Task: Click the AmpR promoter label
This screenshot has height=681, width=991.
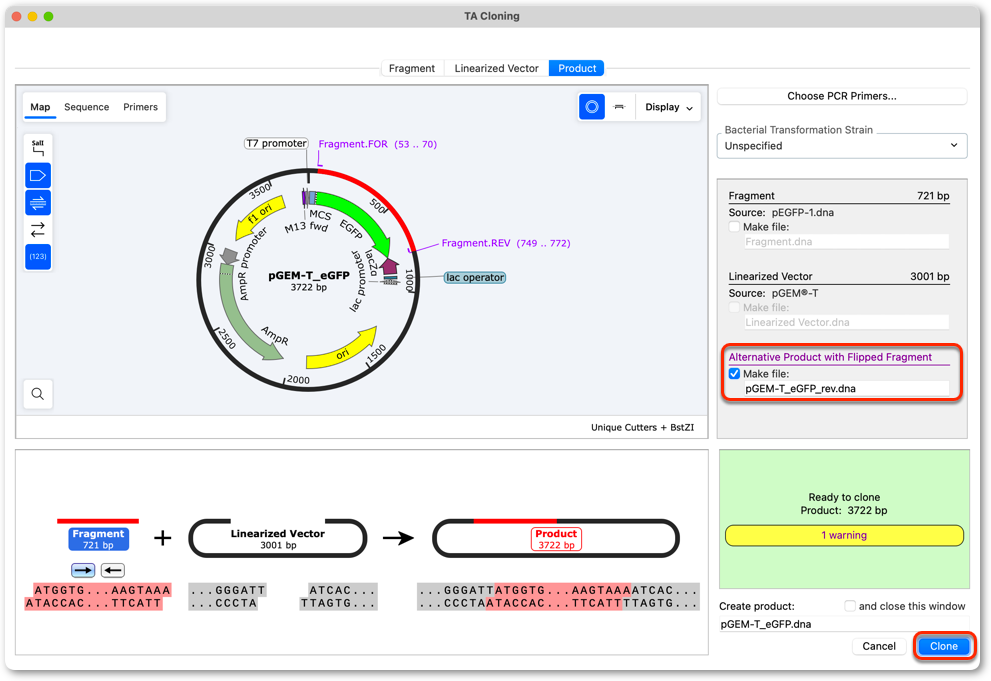Action: [252, 263]
